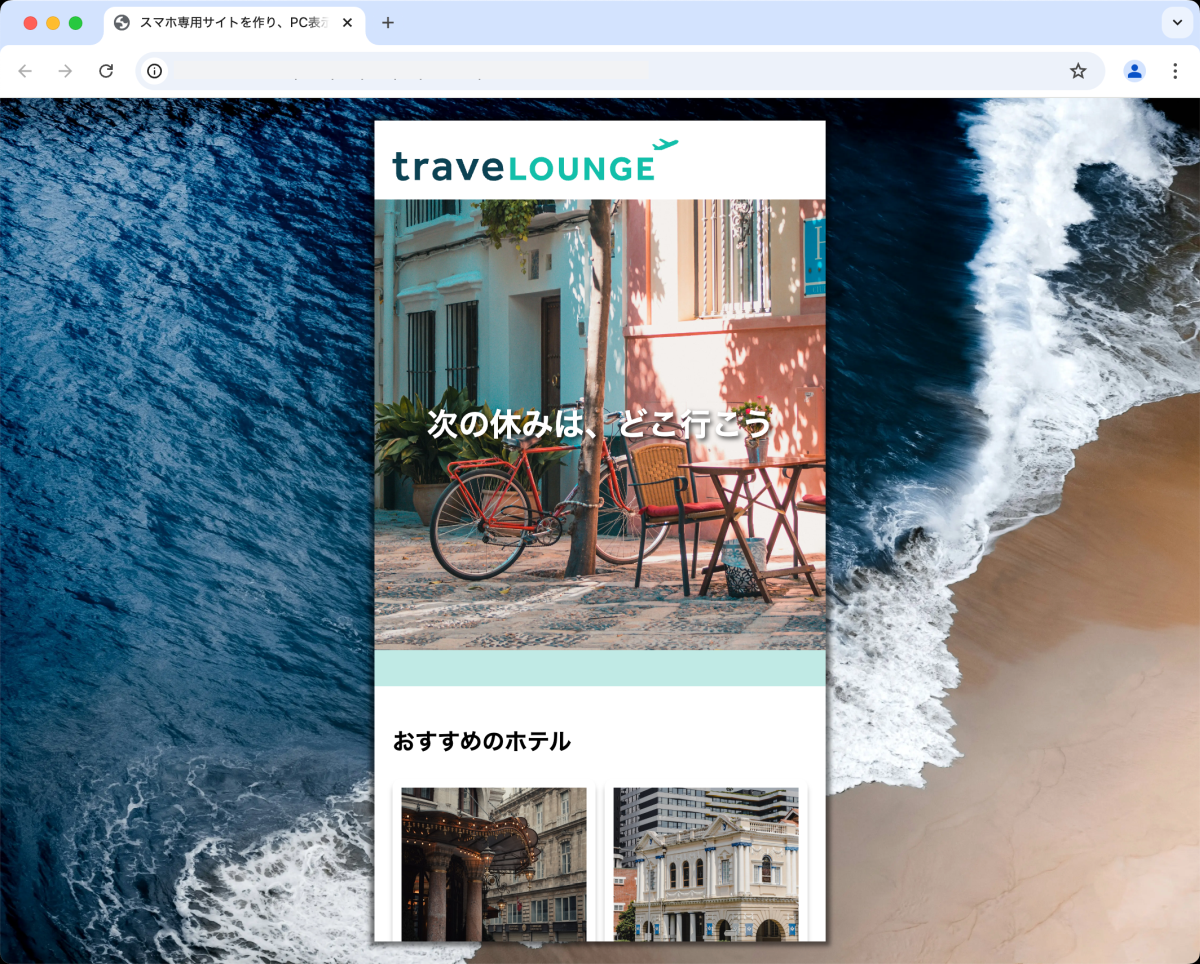Click the おすすめのホテル heading
The height and width of the screenshot is (964, 1200).
tap(481, 741)
